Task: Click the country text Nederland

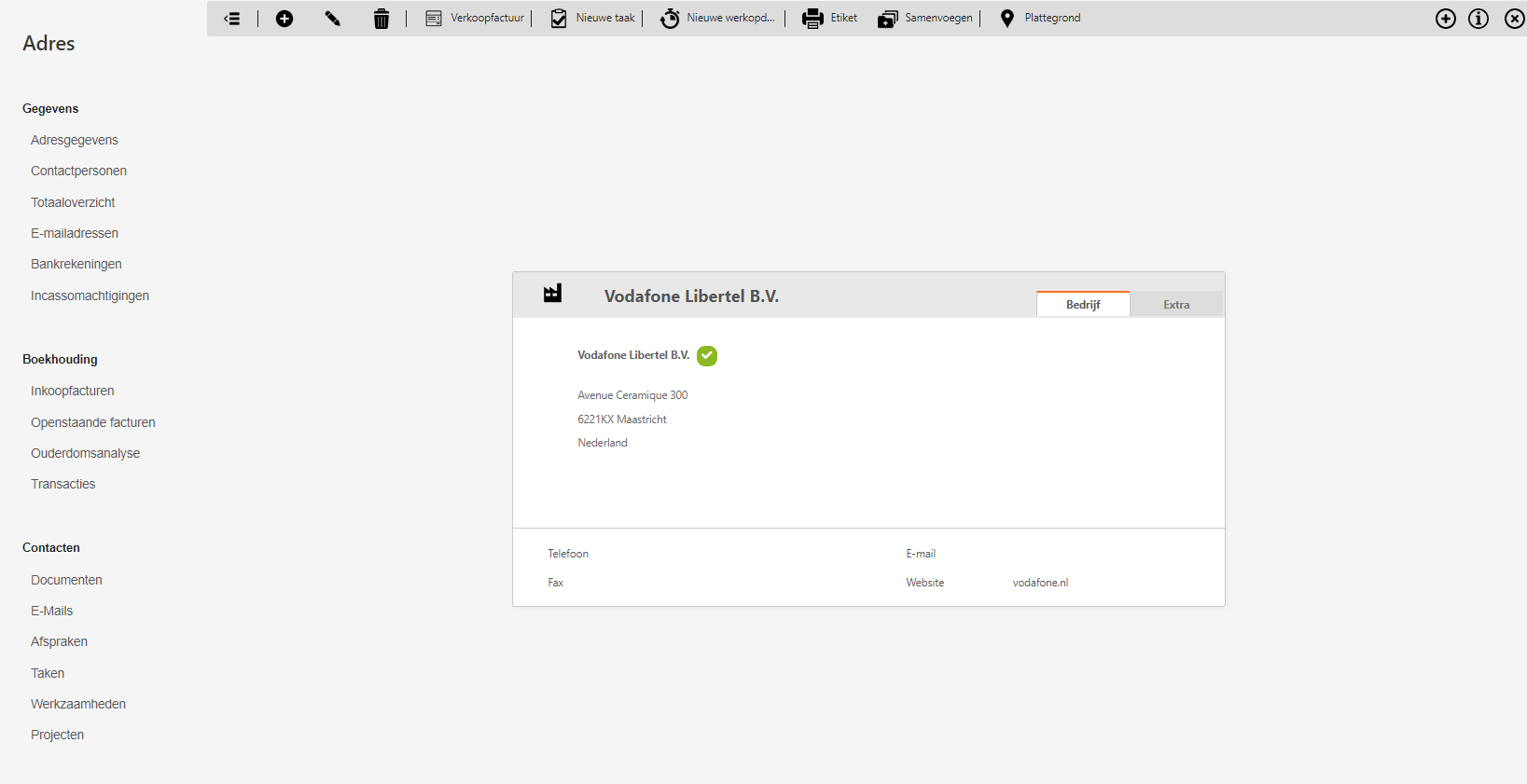Action: click(603, 443)
